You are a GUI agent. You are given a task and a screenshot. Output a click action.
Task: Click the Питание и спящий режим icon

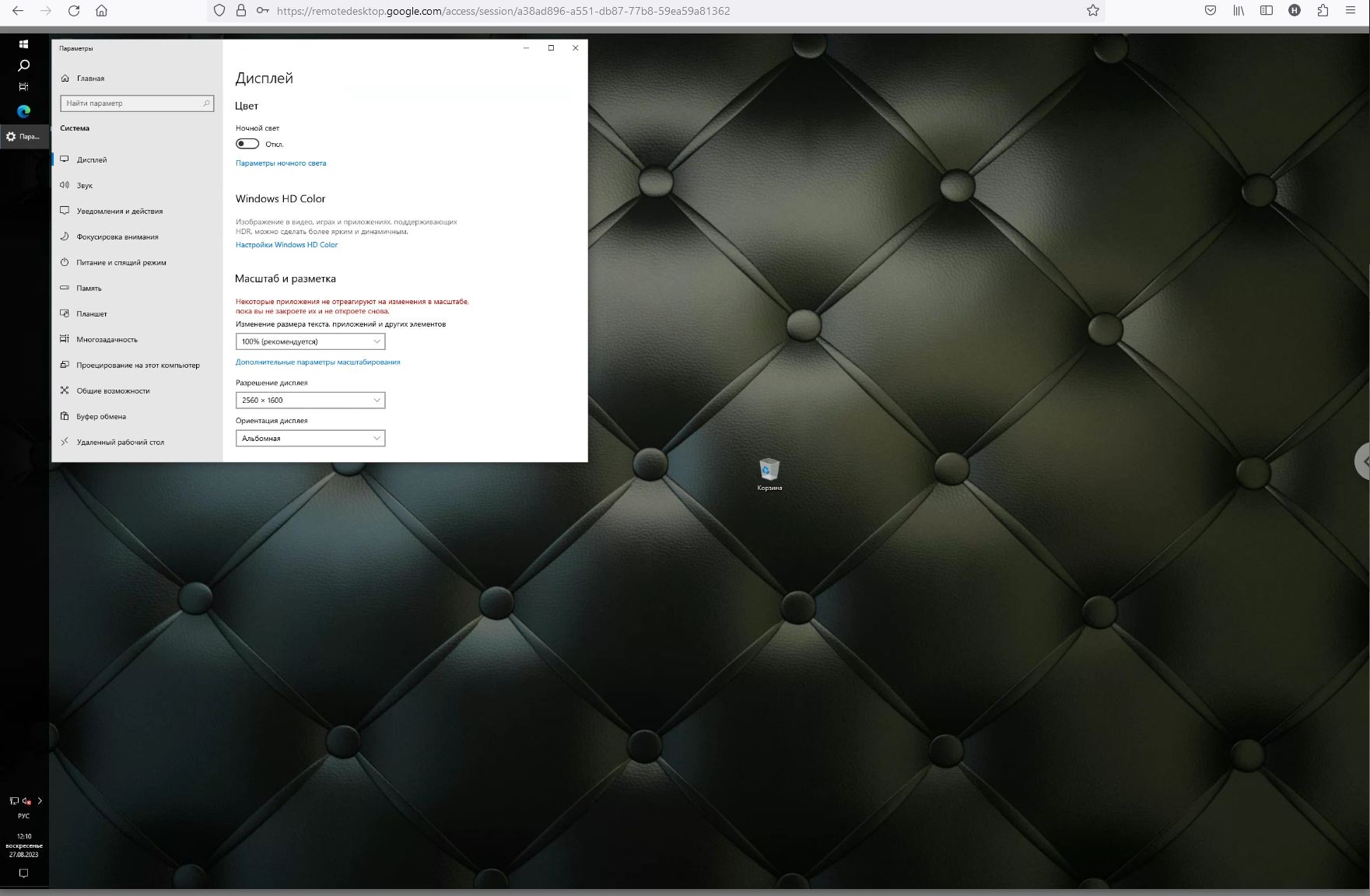[x=65, y=262]
